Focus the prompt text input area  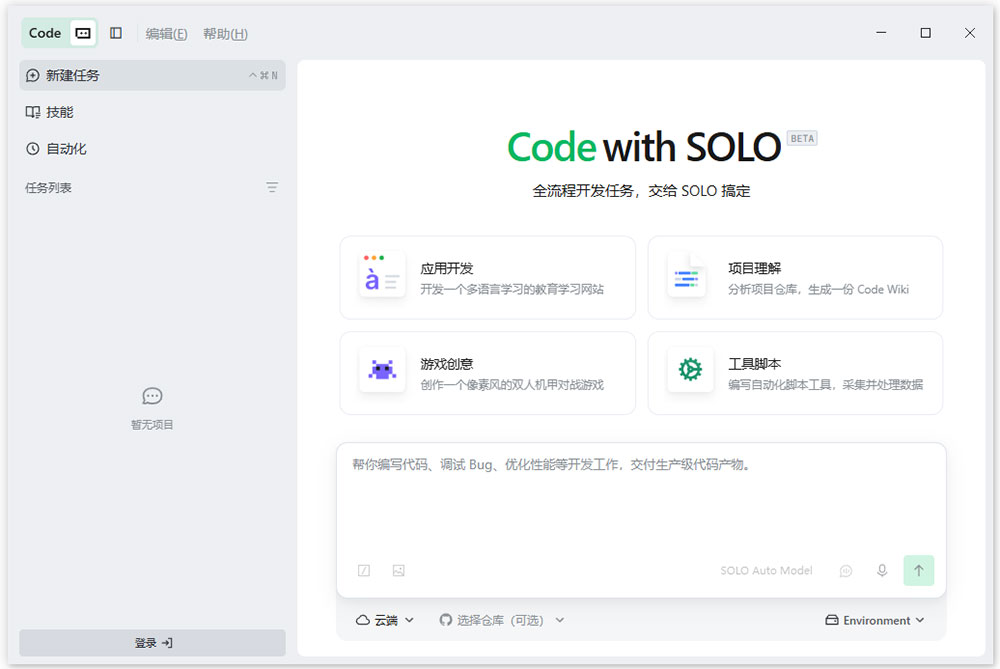coord(641,497)
